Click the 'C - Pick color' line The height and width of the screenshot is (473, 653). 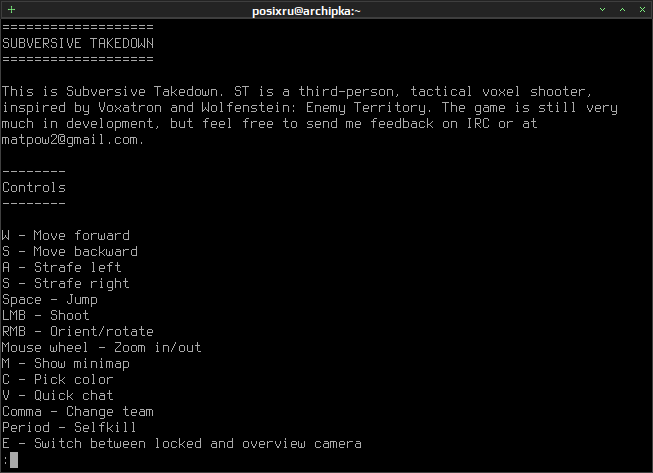point(57,380)
